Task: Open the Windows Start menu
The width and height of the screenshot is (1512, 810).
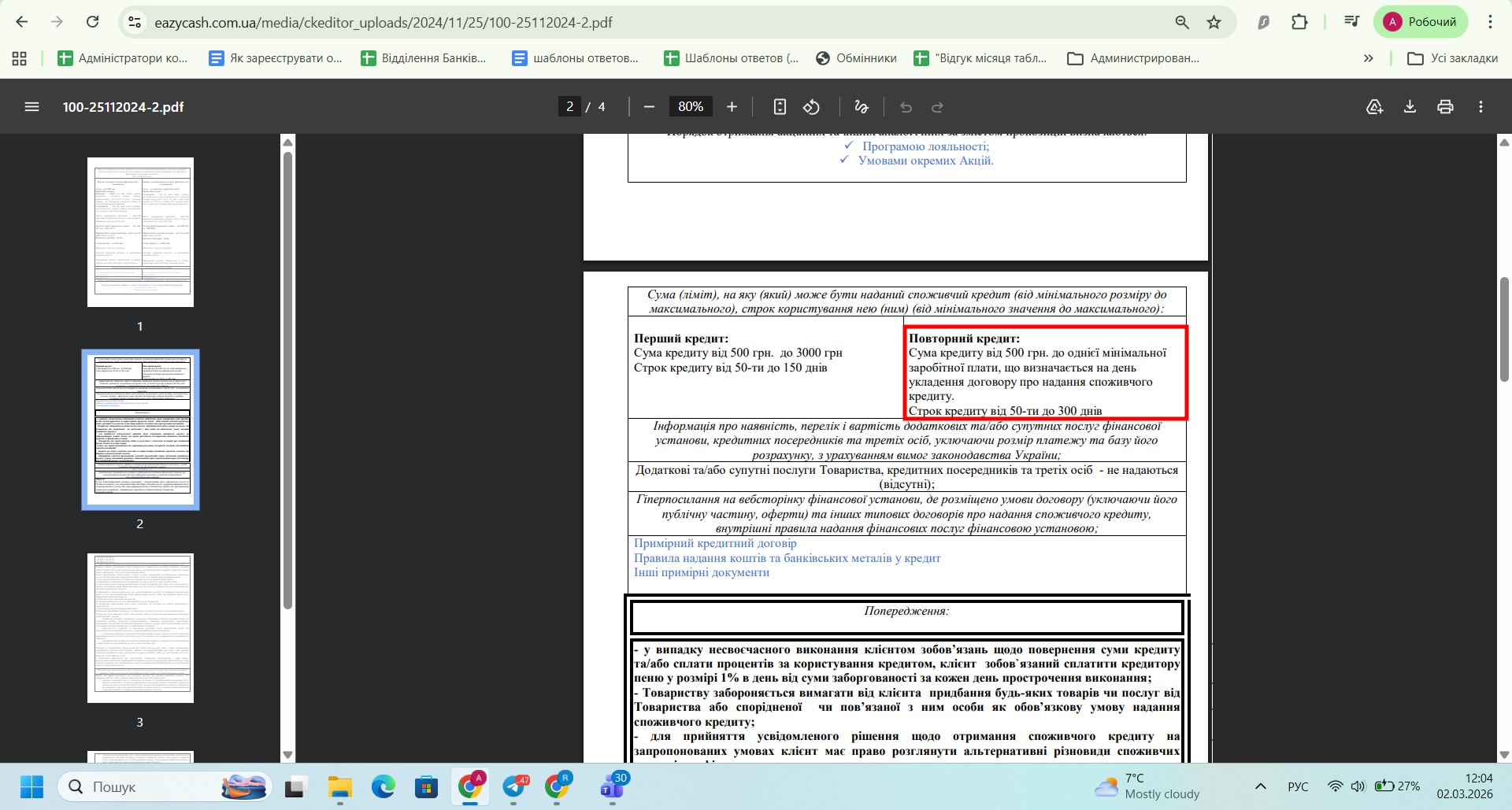Action: coord(31,786)
